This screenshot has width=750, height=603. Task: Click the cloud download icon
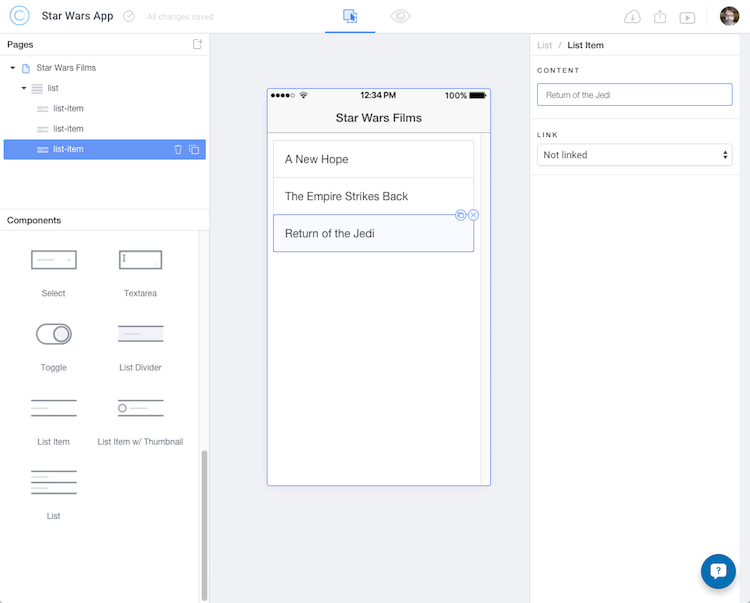pyautogui.click(x=632, y=17)
